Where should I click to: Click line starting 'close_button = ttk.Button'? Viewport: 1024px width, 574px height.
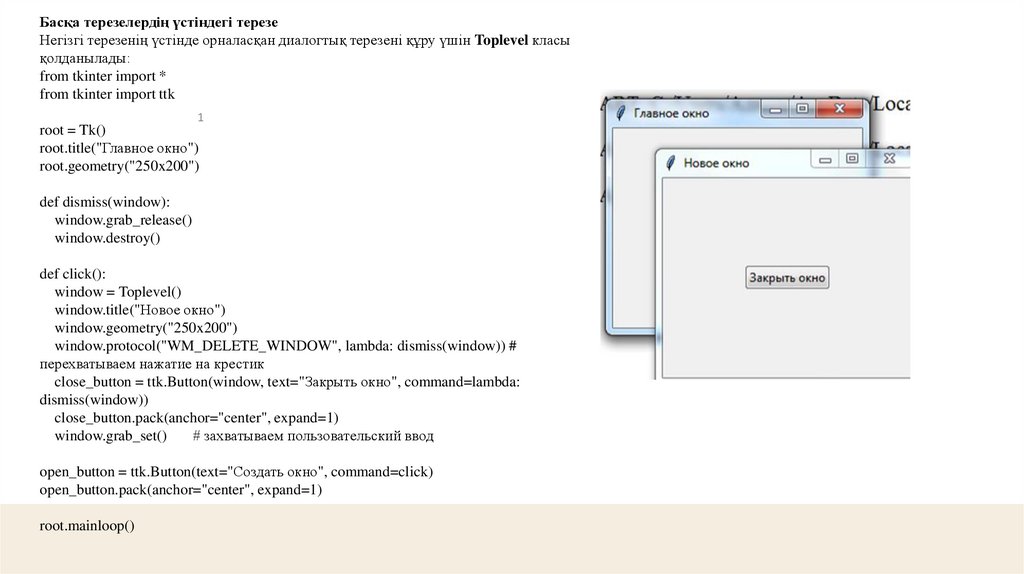pyautogui.click(x=287, y=381)
